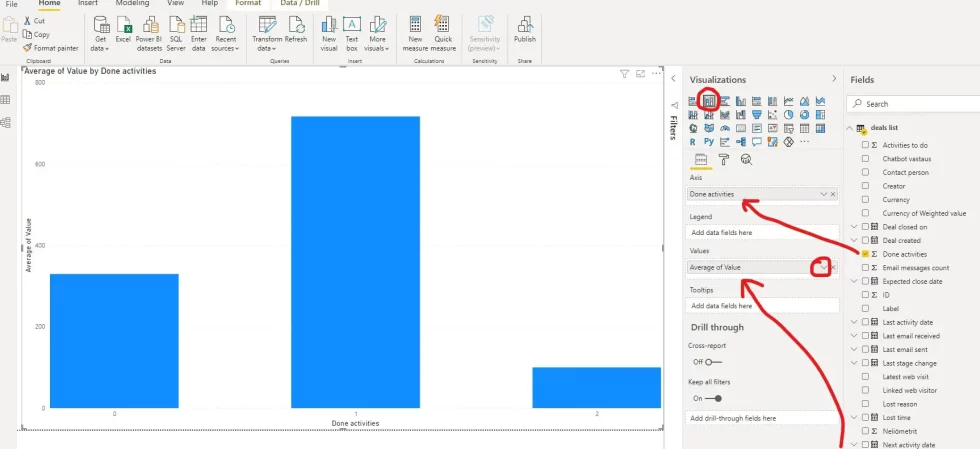980x449 pixels.
Task: Select the clustered bar chart visualization
Action: tap(725, 101)
